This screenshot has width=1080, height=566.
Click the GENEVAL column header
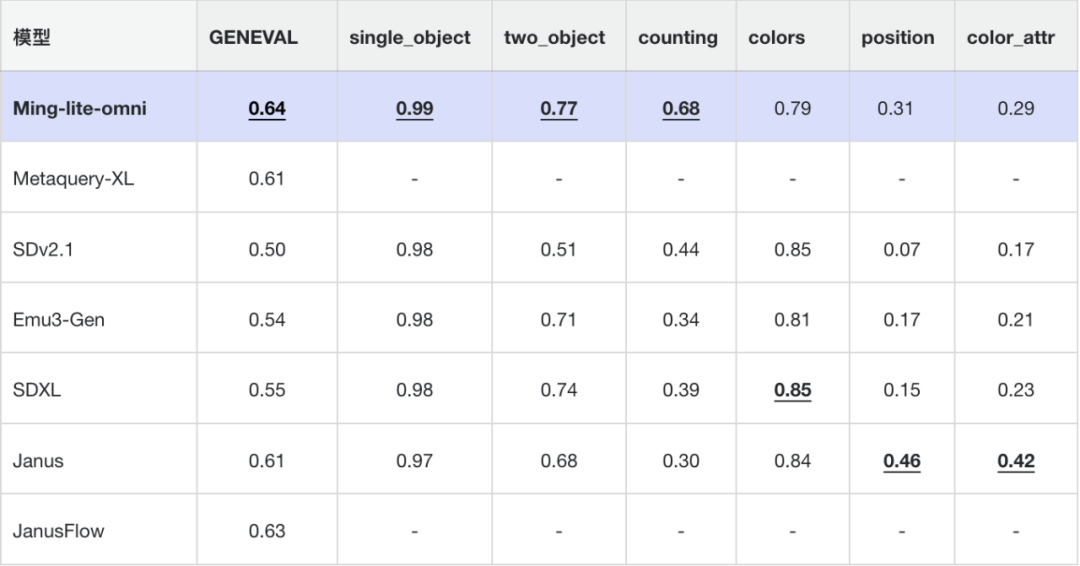[253, 38]
